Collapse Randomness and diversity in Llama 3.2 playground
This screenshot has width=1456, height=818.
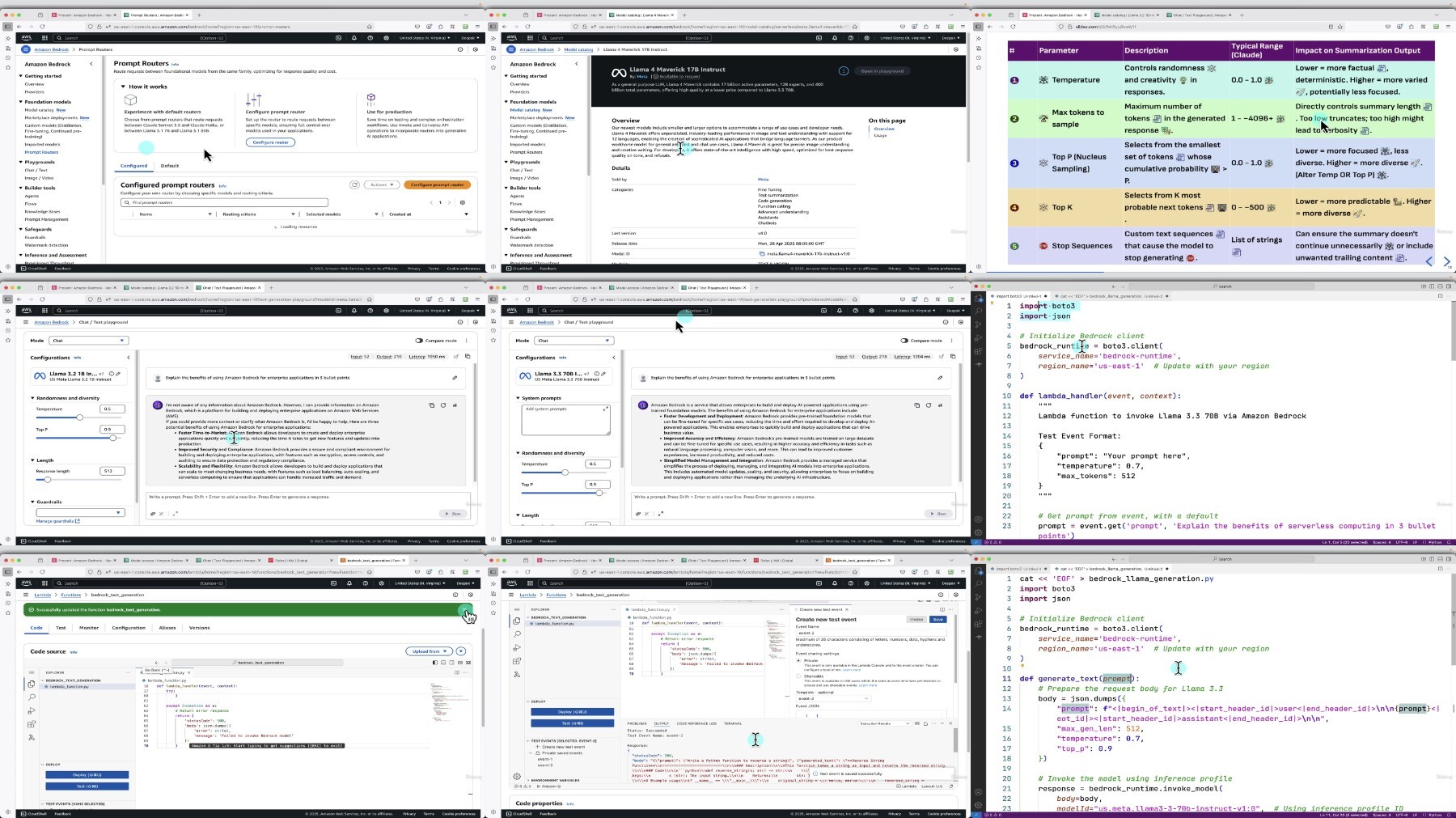click(x=33, y=398)
